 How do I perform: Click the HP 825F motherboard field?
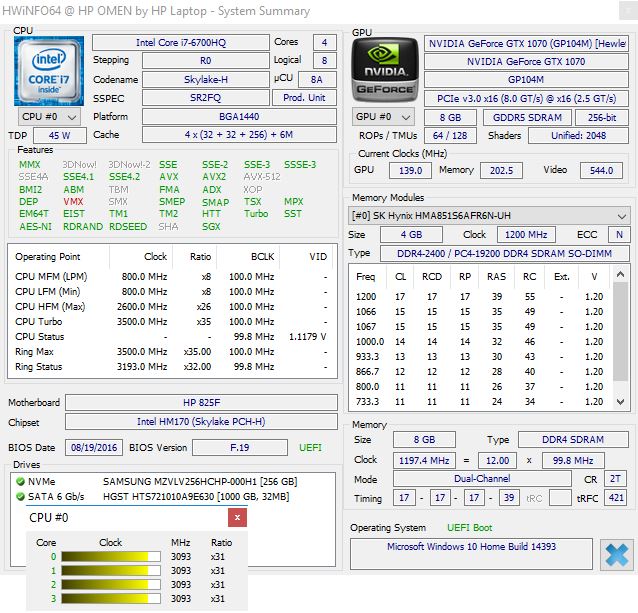[x=201, y=403]
